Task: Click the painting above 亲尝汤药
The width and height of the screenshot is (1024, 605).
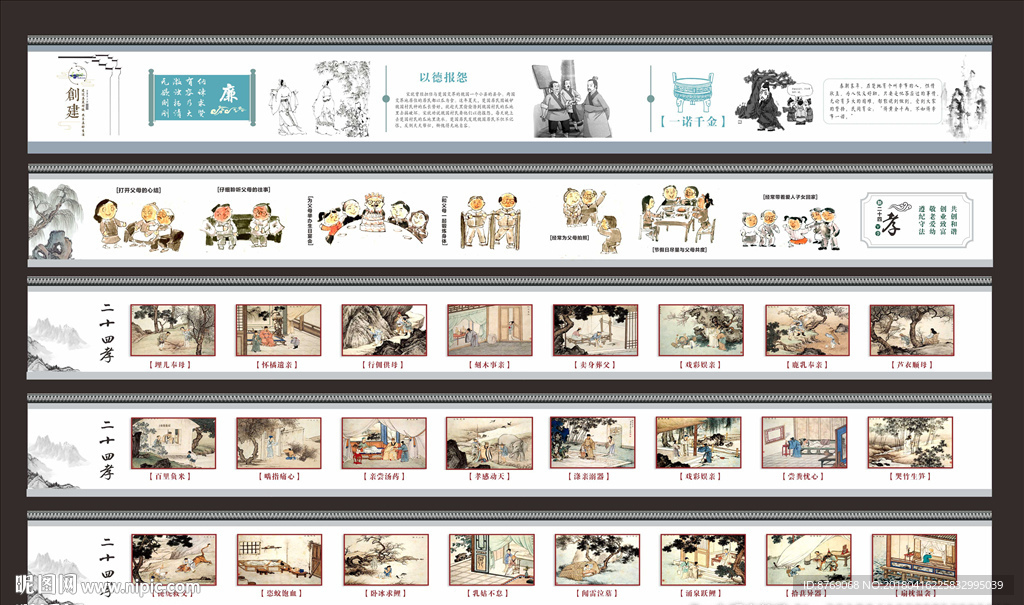Action: [x=384, y=443]
